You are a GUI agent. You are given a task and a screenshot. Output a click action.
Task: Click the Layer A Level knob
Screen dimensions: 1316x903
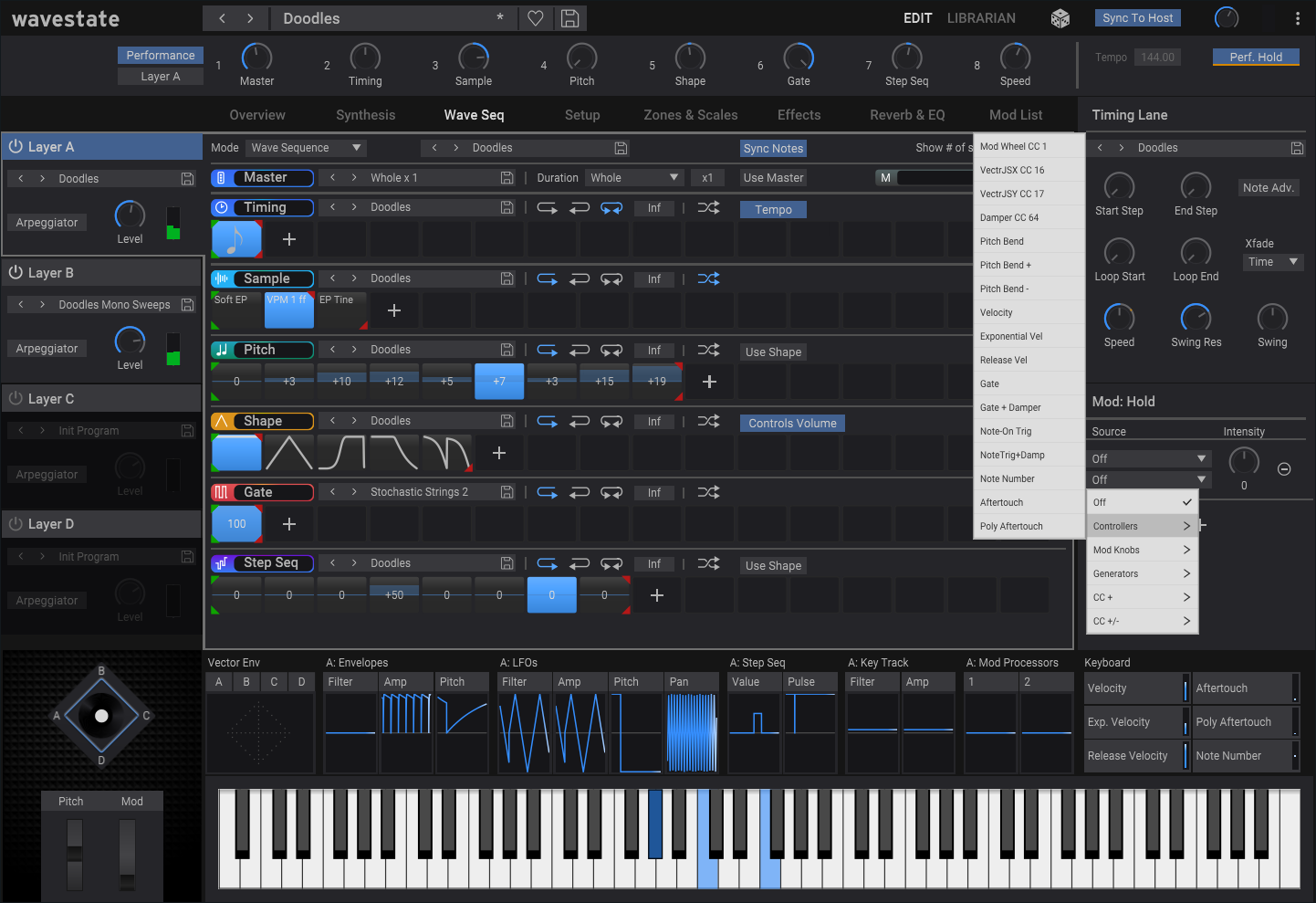(x=130, y=215)
